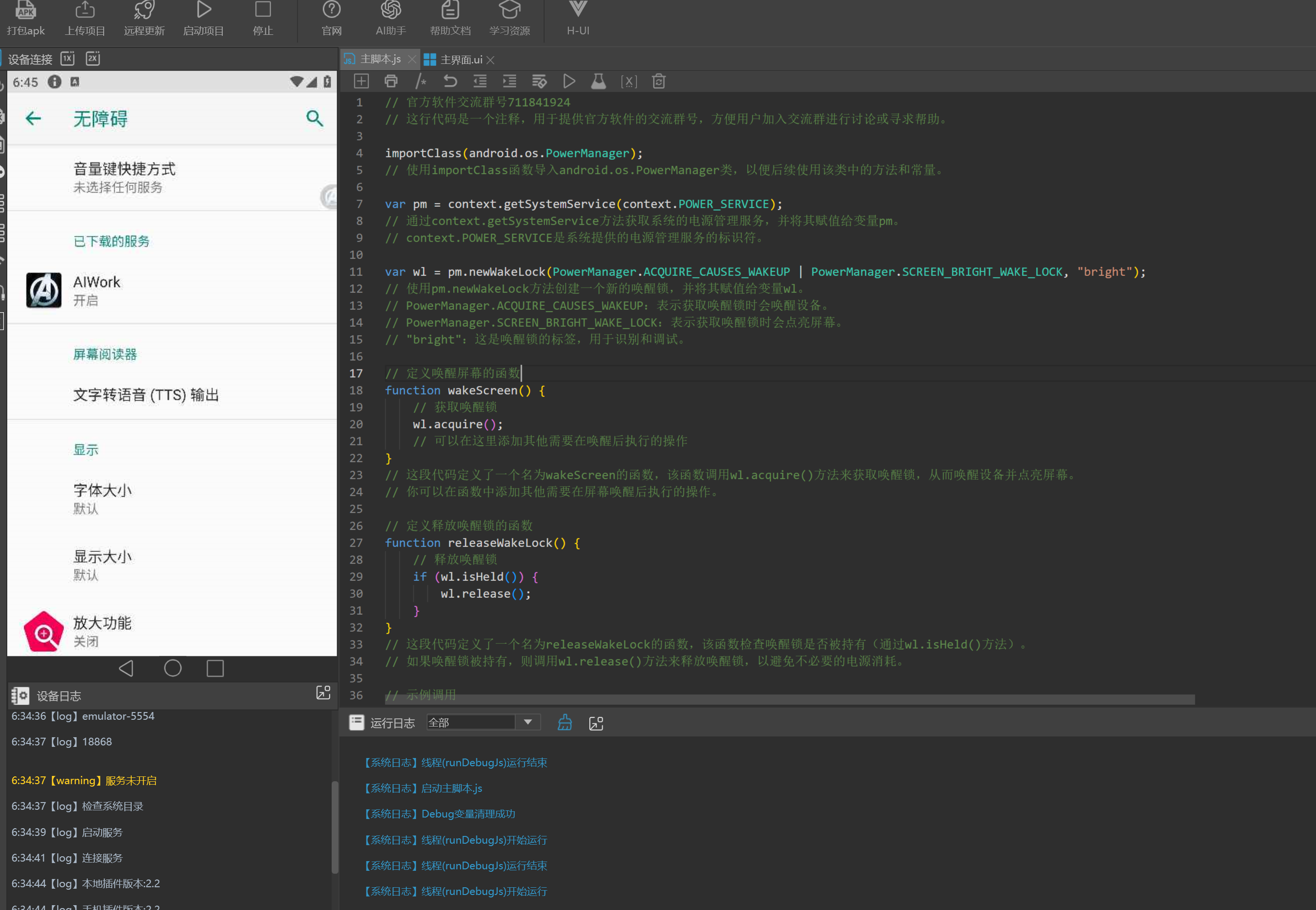The image size is (1316, 910).
Task: Click log entry 启动主脚本.js
Action: click(423, 788)
